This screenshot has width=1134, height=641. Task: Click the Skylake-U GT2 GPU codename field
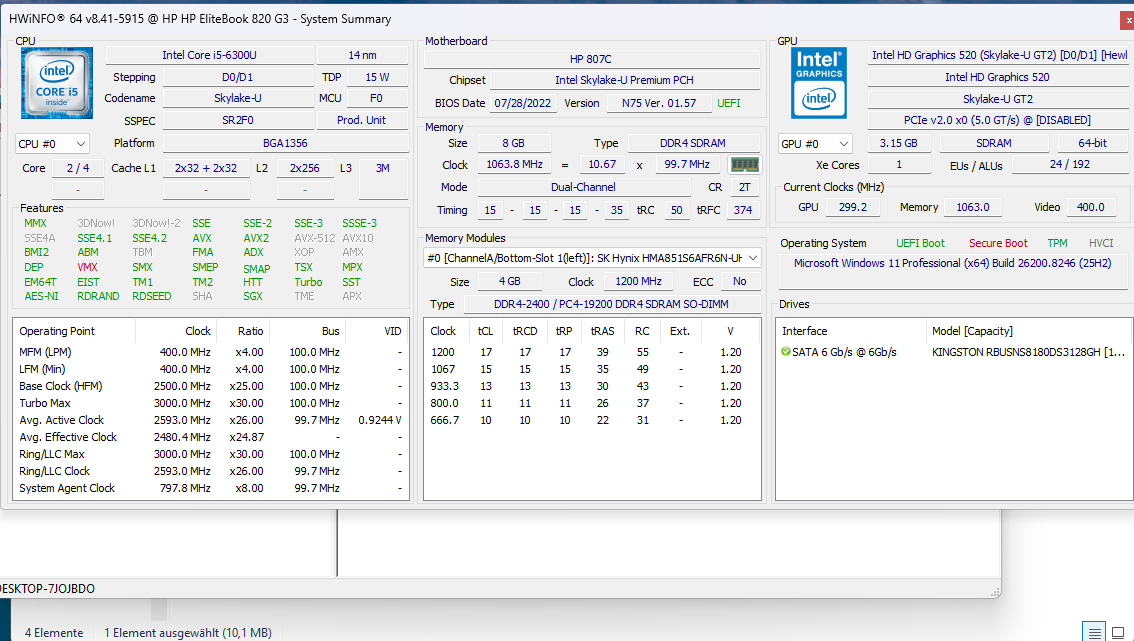point(997,99)
